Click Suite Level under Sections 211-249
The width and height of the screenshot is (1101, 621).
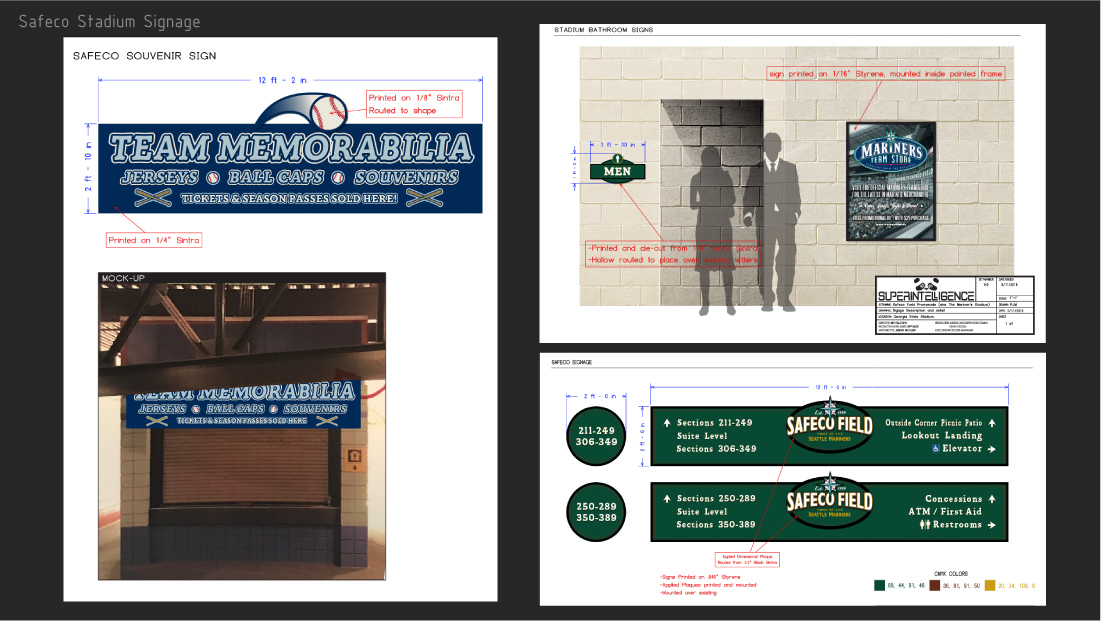pyautogui.click(x=702, y=436)
